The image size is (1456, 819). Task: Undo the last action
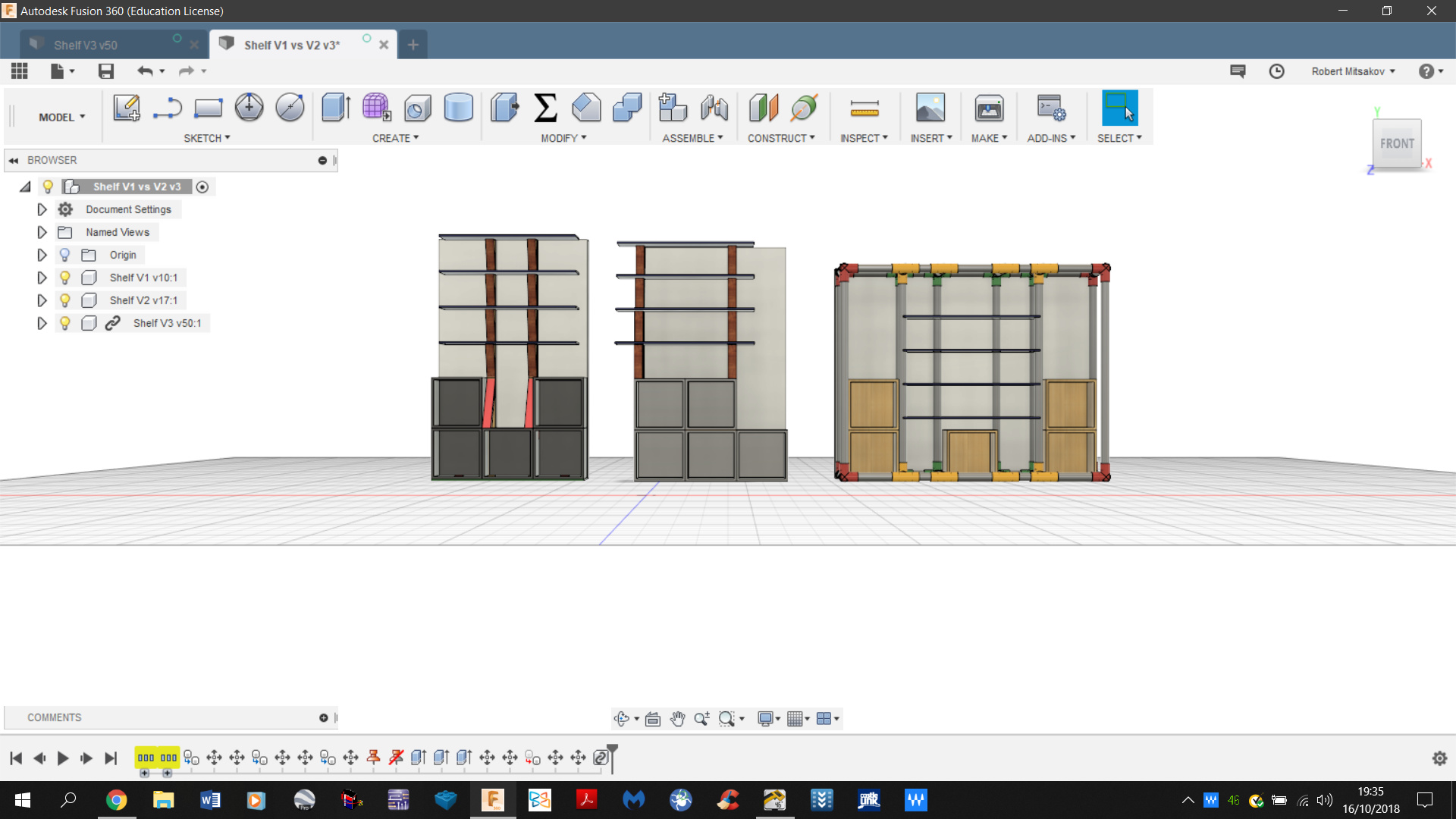[145, 71]
